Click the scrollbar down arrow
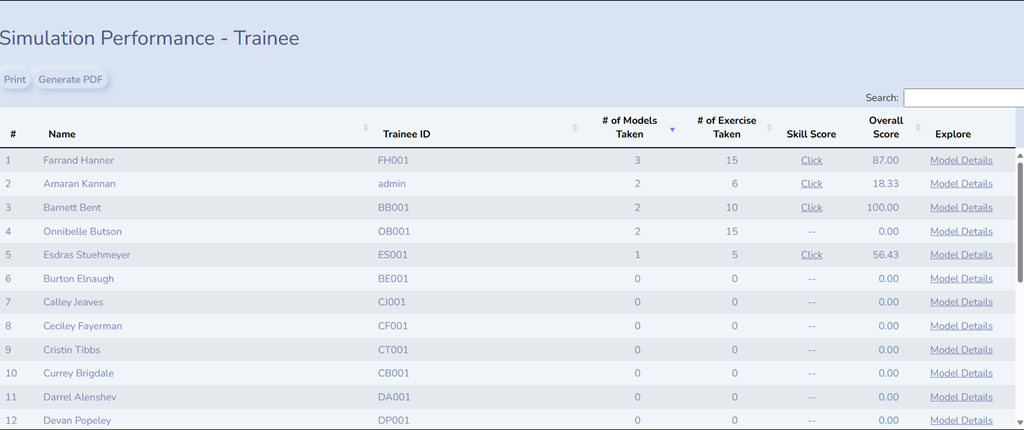 click(x=1020, y=422)
